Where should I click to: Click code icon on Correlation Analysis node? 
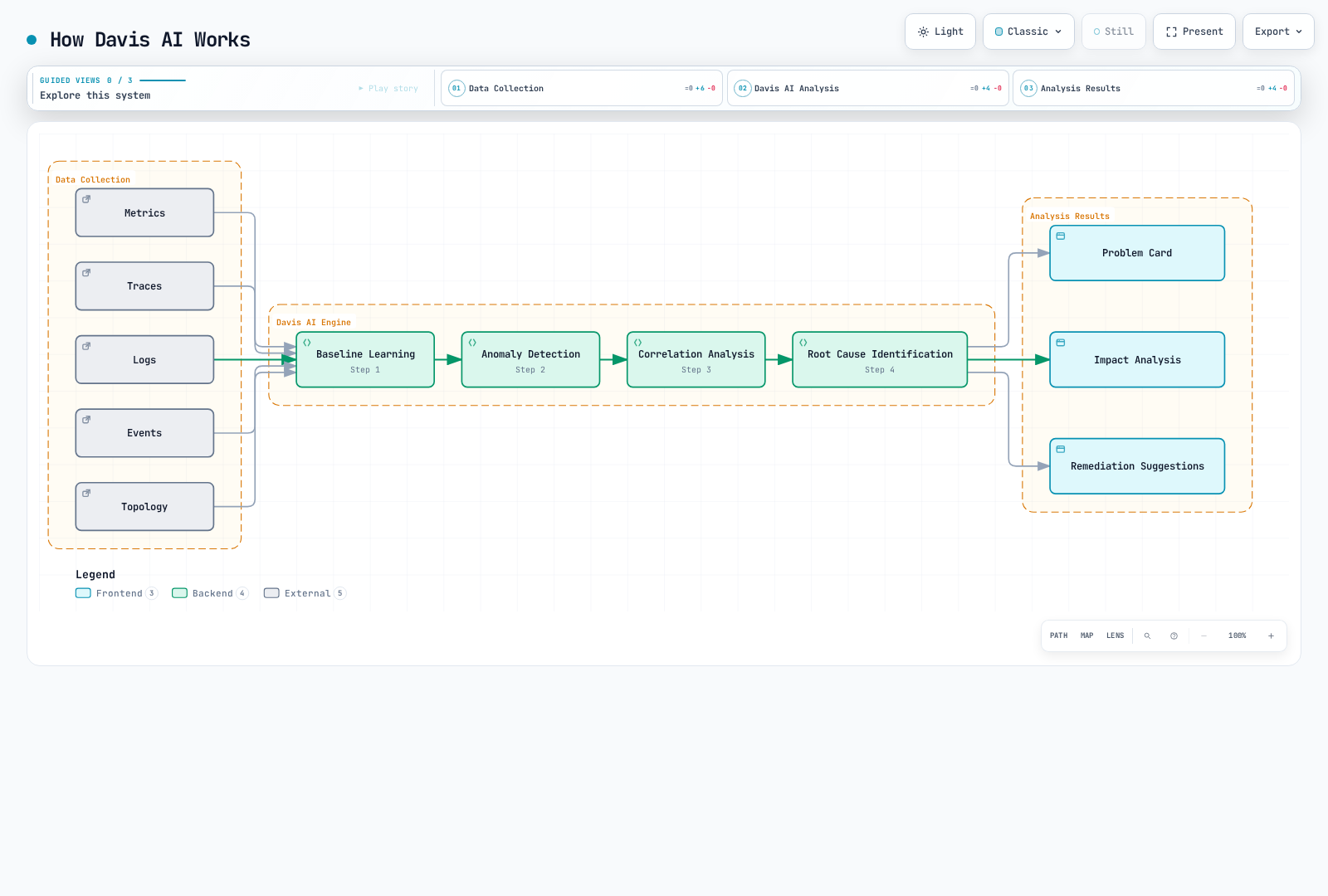click(638, 343)
